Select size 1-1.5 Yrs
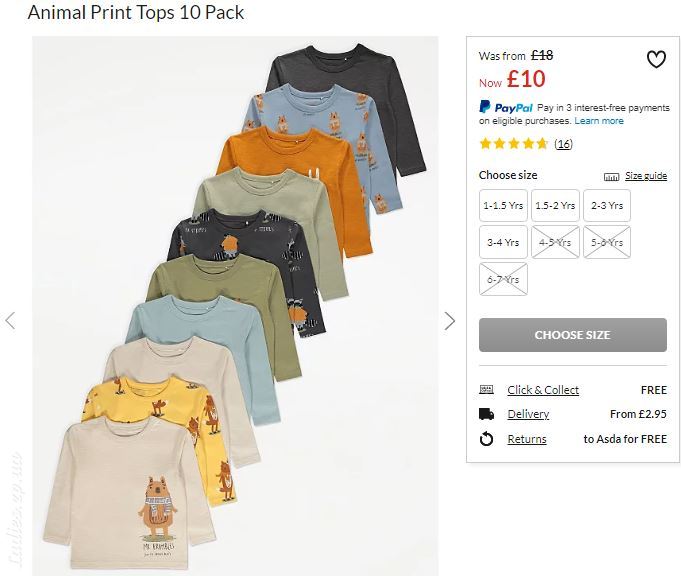This screenshot has width=681, height=576. pos(503,205)
